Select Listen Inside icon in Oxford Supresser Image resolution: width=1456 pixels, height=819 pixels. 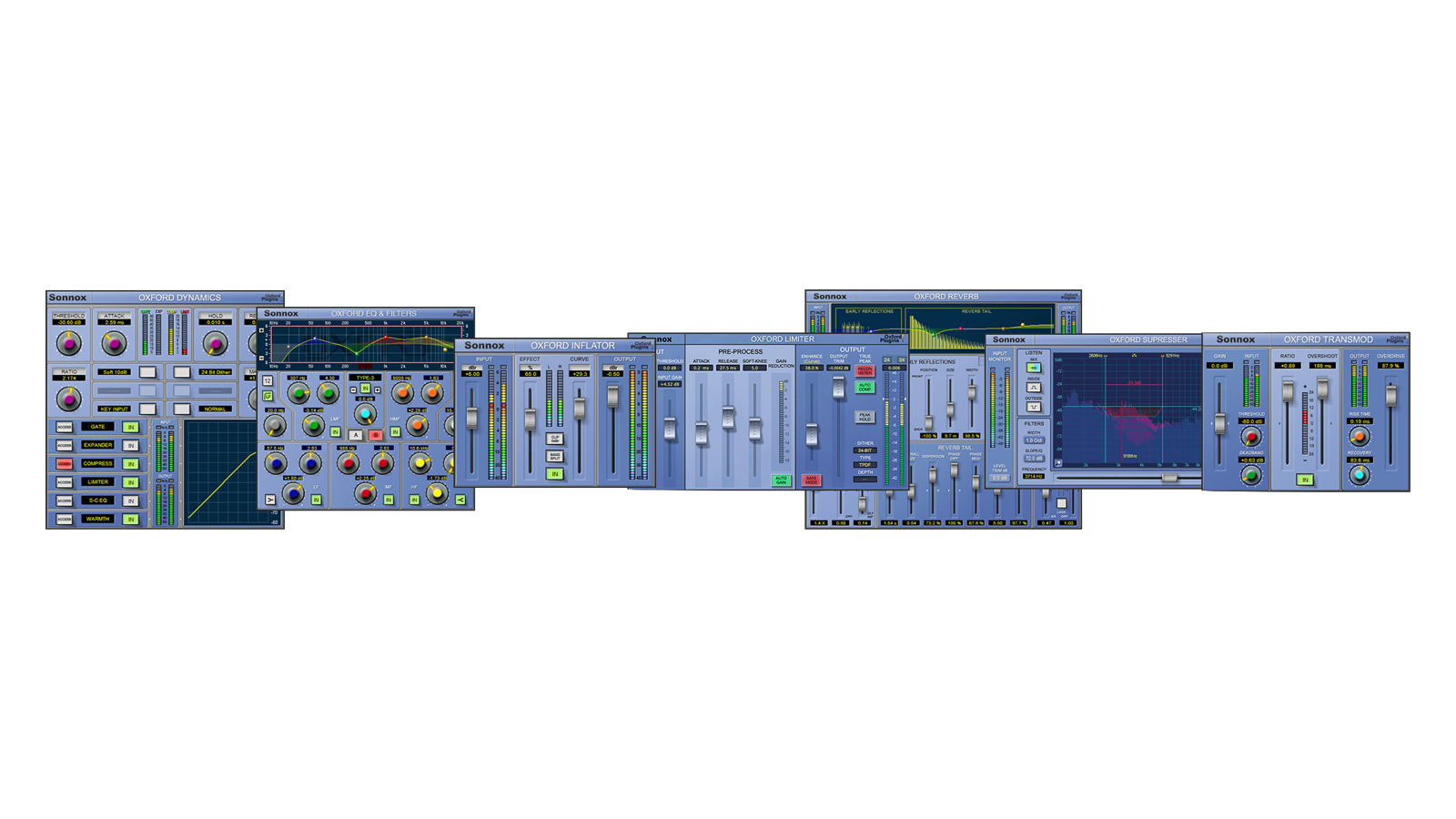(x=1034, y=388)
